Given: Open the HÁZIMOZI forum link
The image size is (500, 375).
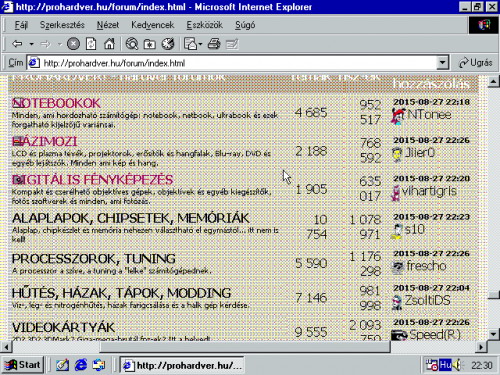Looking at the screenshot, I should tap(44, 141).
